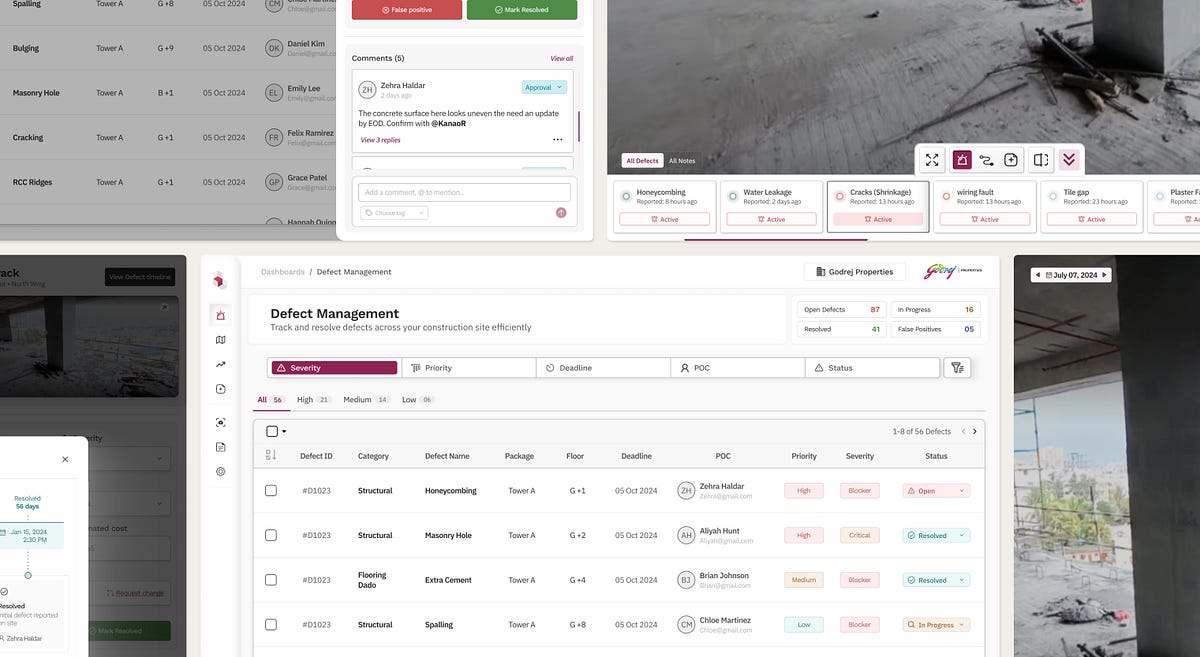Screen dimensions: 1200x657
Task: Click the Godrej Properties logo
Action: (953, 271)
